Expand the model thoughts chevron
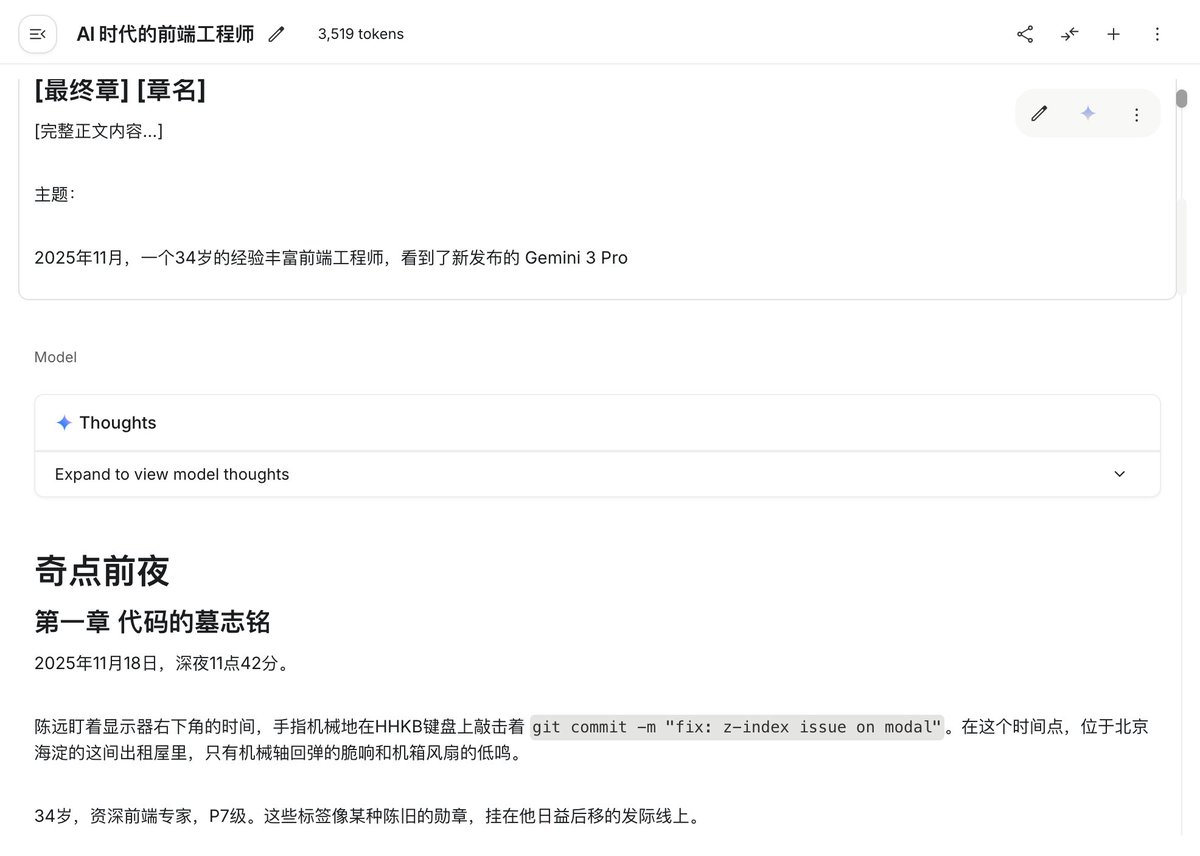 click(1119, 474)
